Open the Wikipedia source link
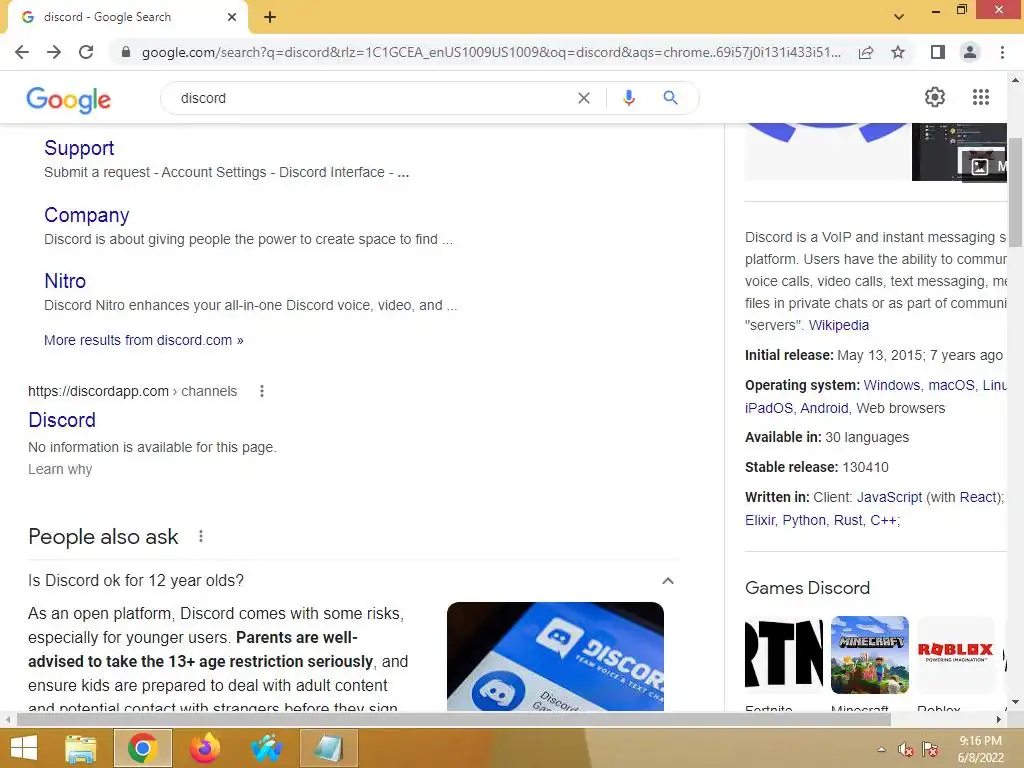 (839, 325)
